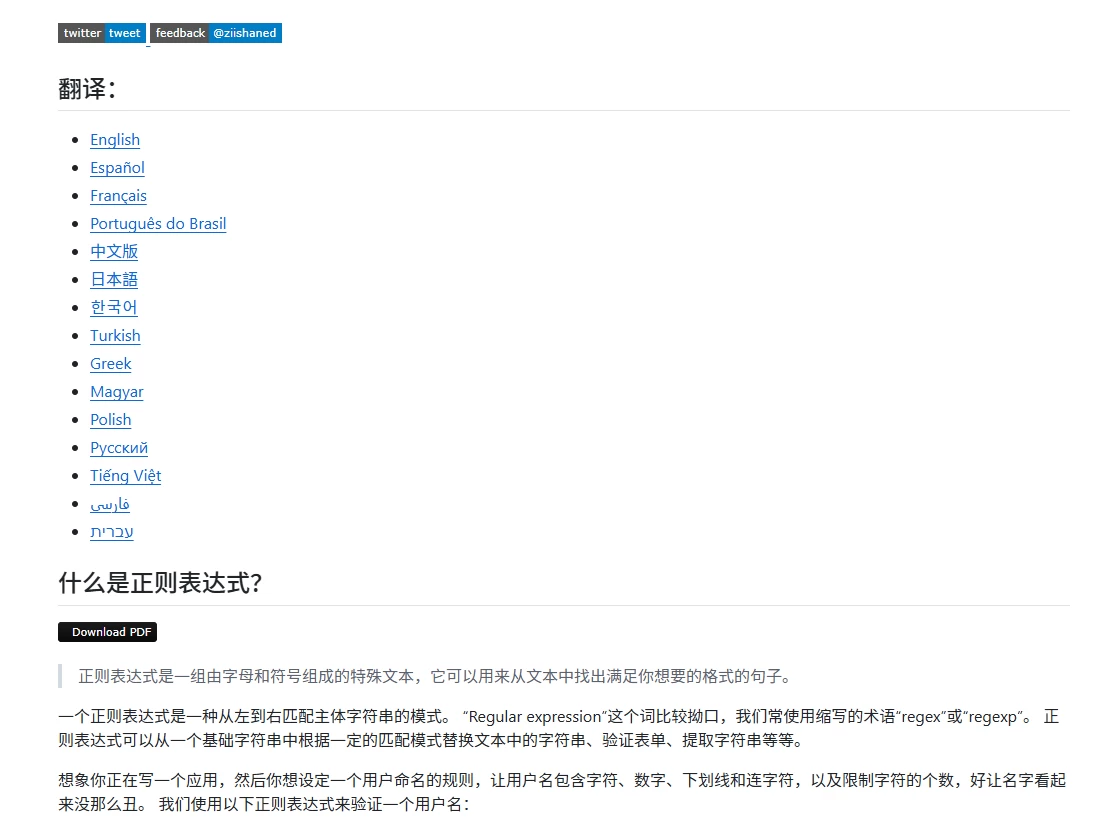
Task: Click the feedback badge
Action: (x=180, y=32)
